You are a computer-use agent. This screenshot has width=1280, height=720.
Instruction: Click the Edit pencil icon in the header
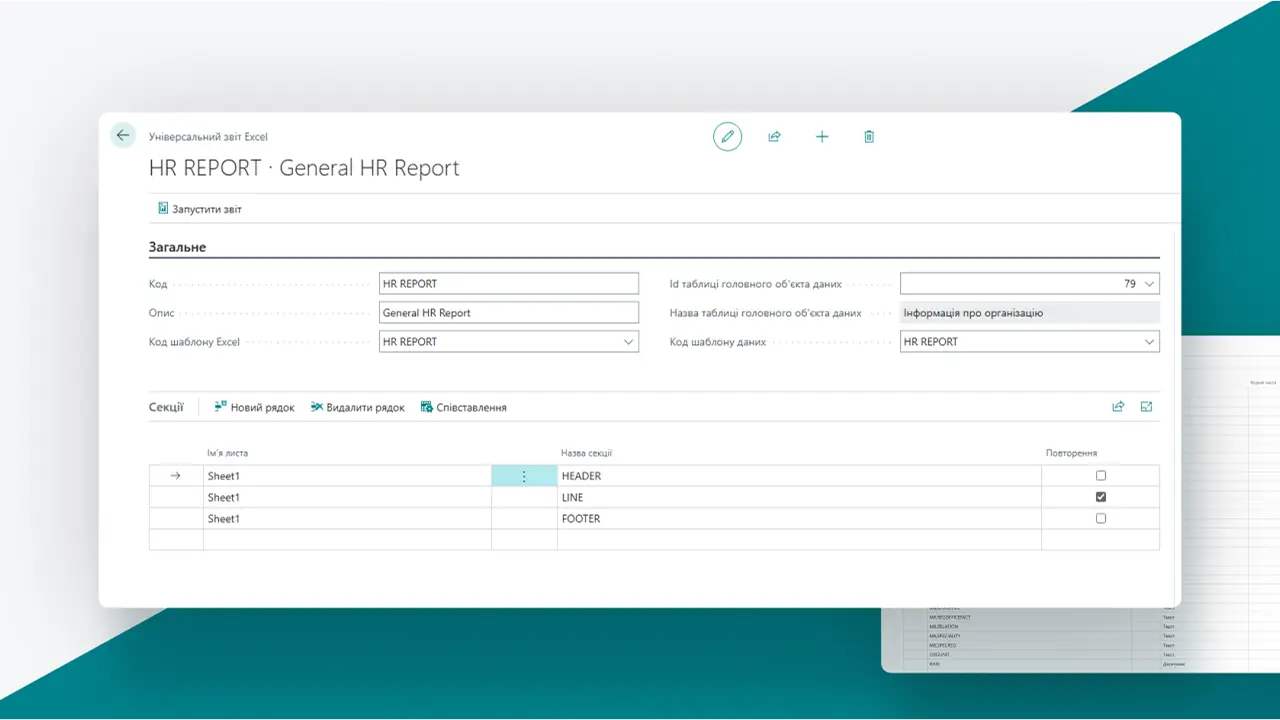727,137
